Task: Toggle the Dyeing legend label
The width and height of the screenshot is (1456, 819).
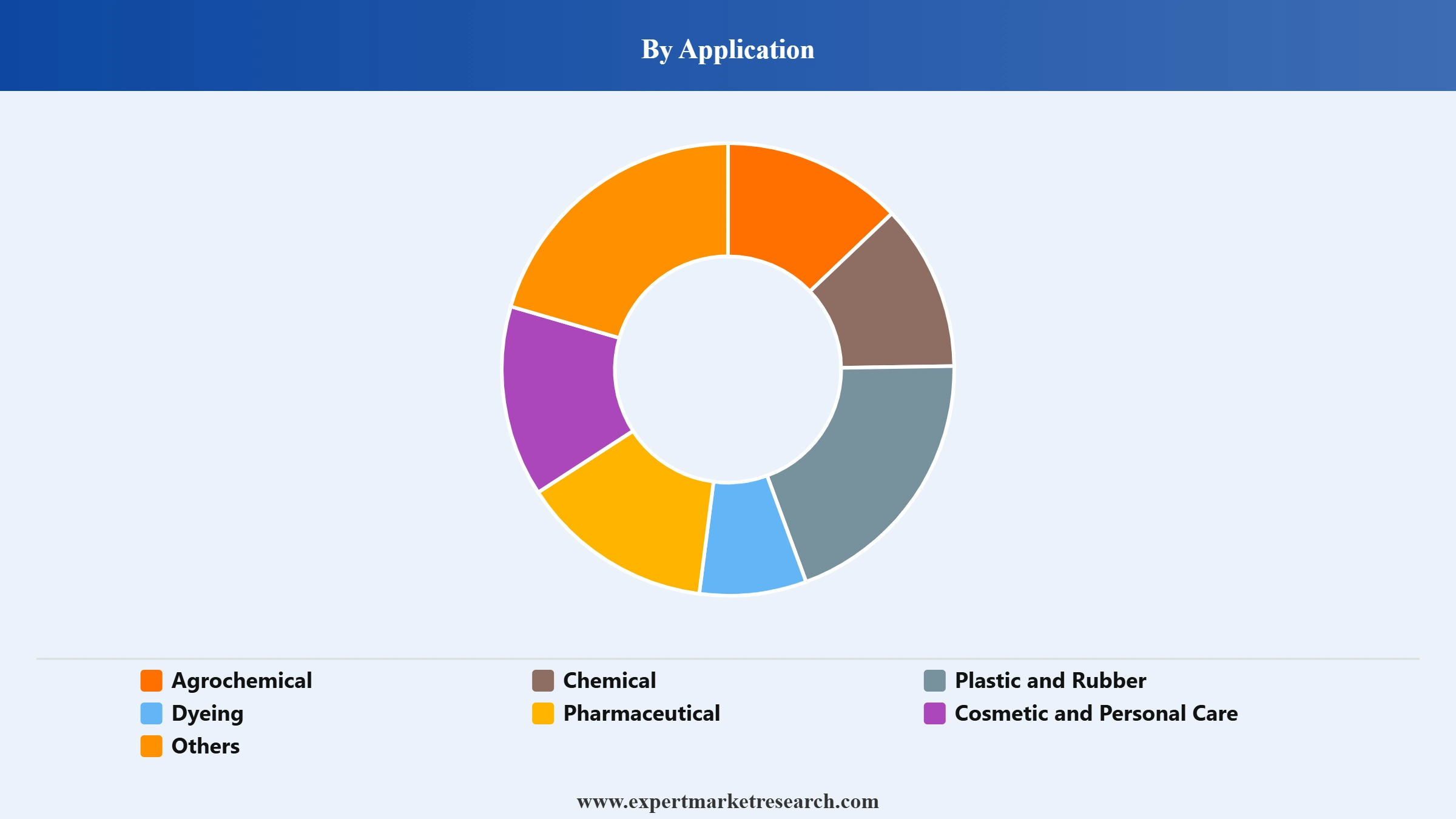Action: 207,714
